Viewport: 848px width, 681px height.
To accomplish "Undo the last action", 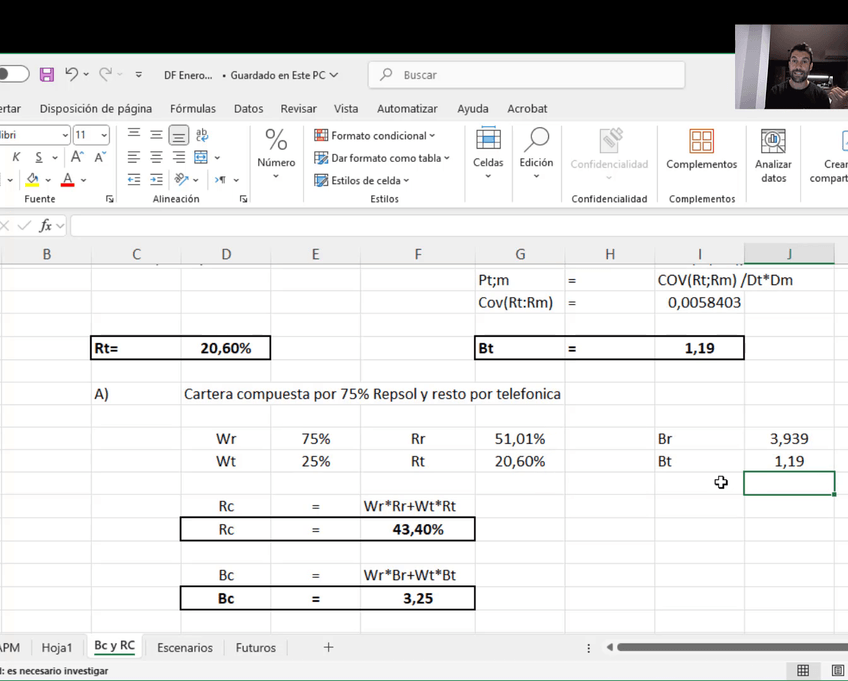I will [71, 75].
